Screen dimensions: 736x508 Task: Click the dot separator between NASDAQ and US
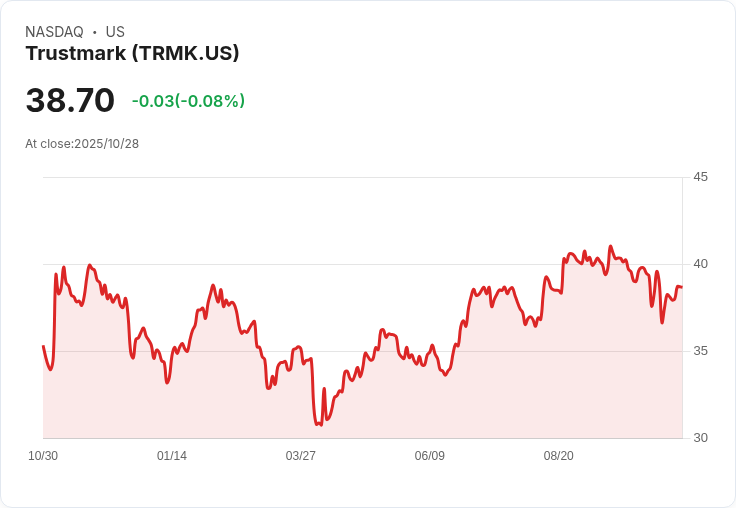click(x=94, y=32)
